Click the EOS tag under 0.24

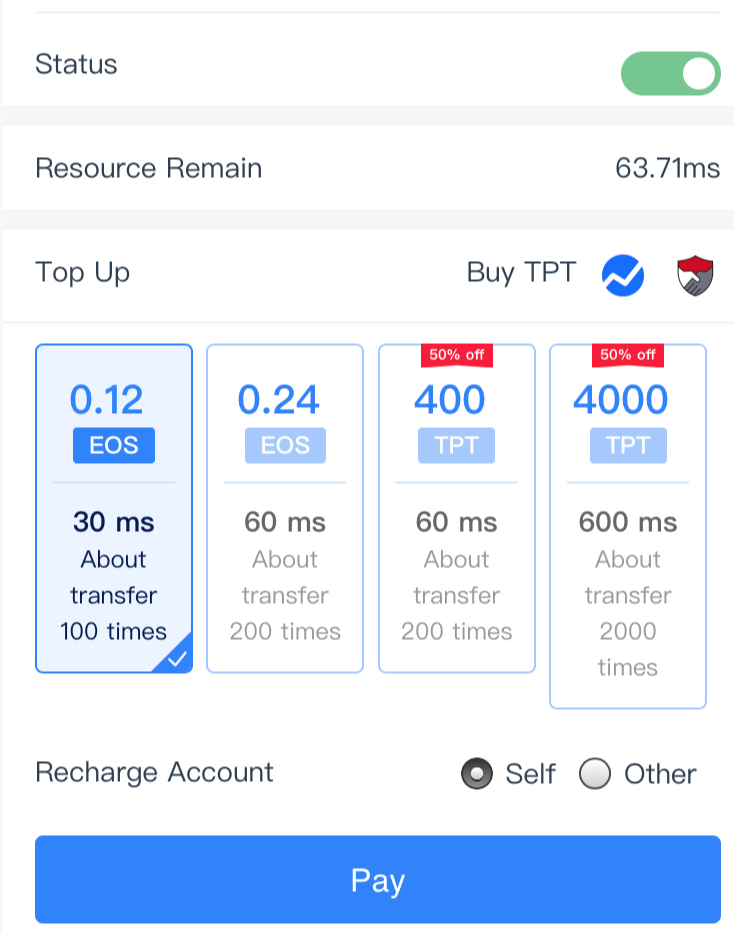pyautogui.click(x=285, y=445)
